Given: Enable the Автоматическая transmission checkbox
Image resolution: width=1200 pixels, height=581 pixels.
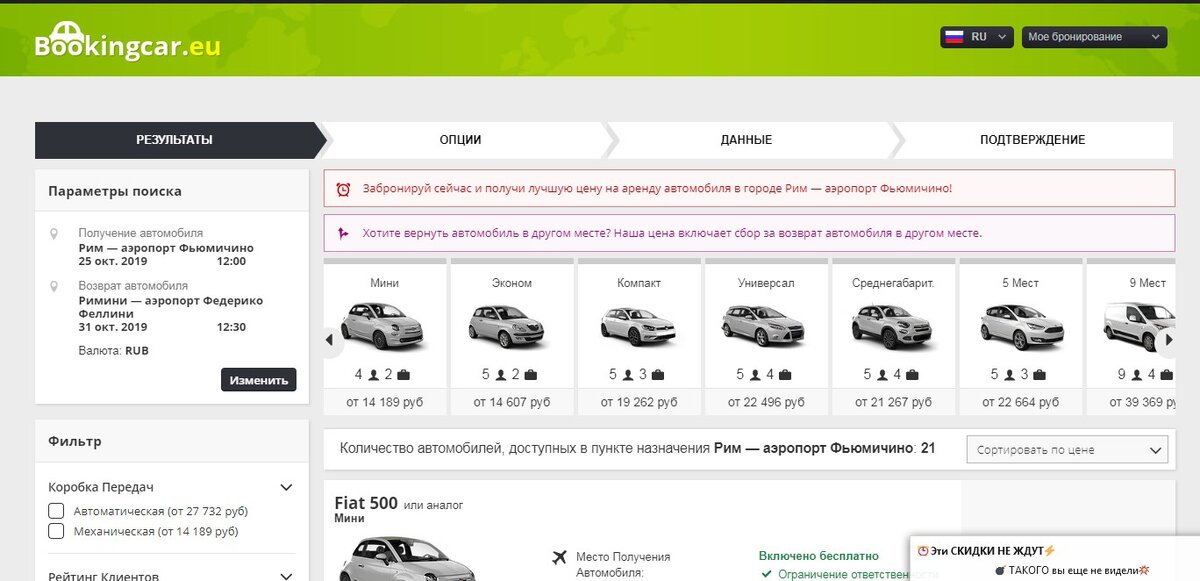Looking at the screenshot, I should (x=57, y=511).
